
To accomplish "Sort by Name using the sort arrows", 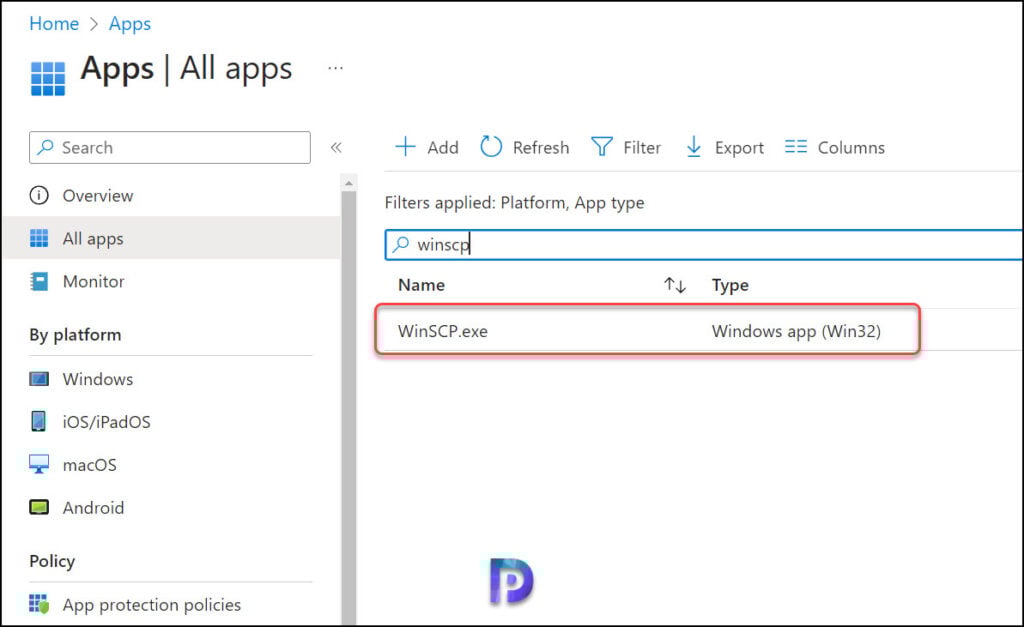I will pos(675,285).
